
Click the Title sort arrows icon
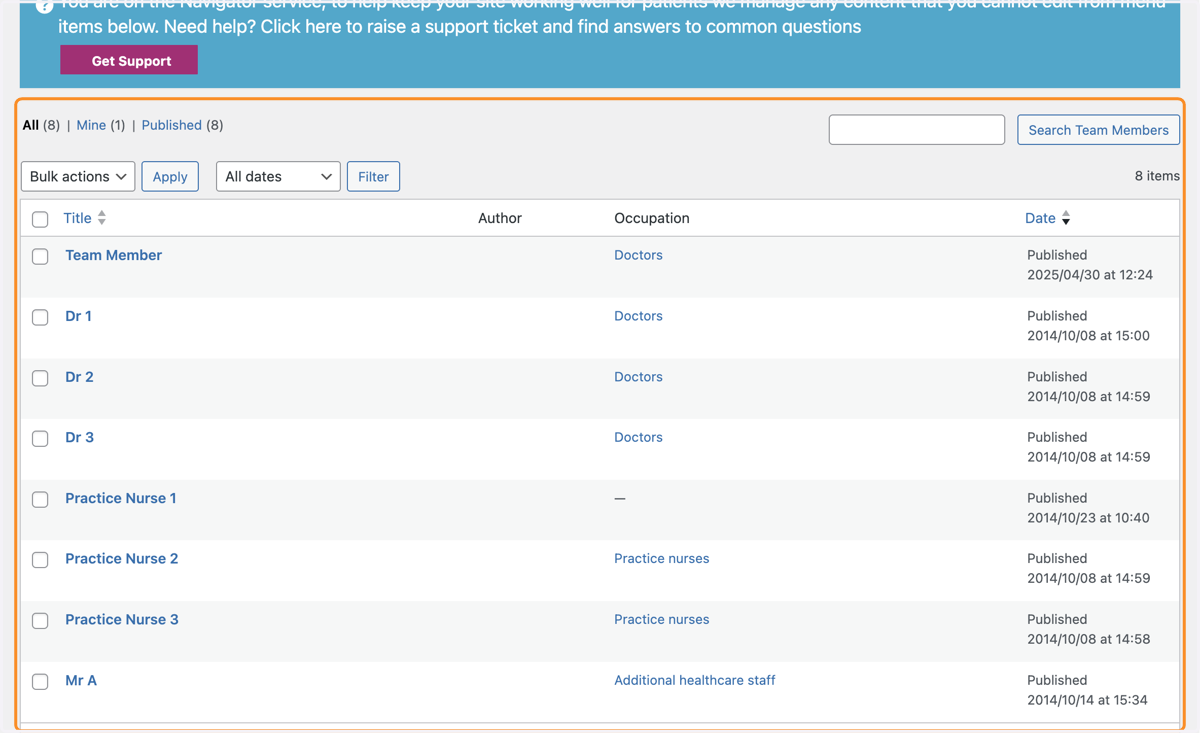point(102,218)
